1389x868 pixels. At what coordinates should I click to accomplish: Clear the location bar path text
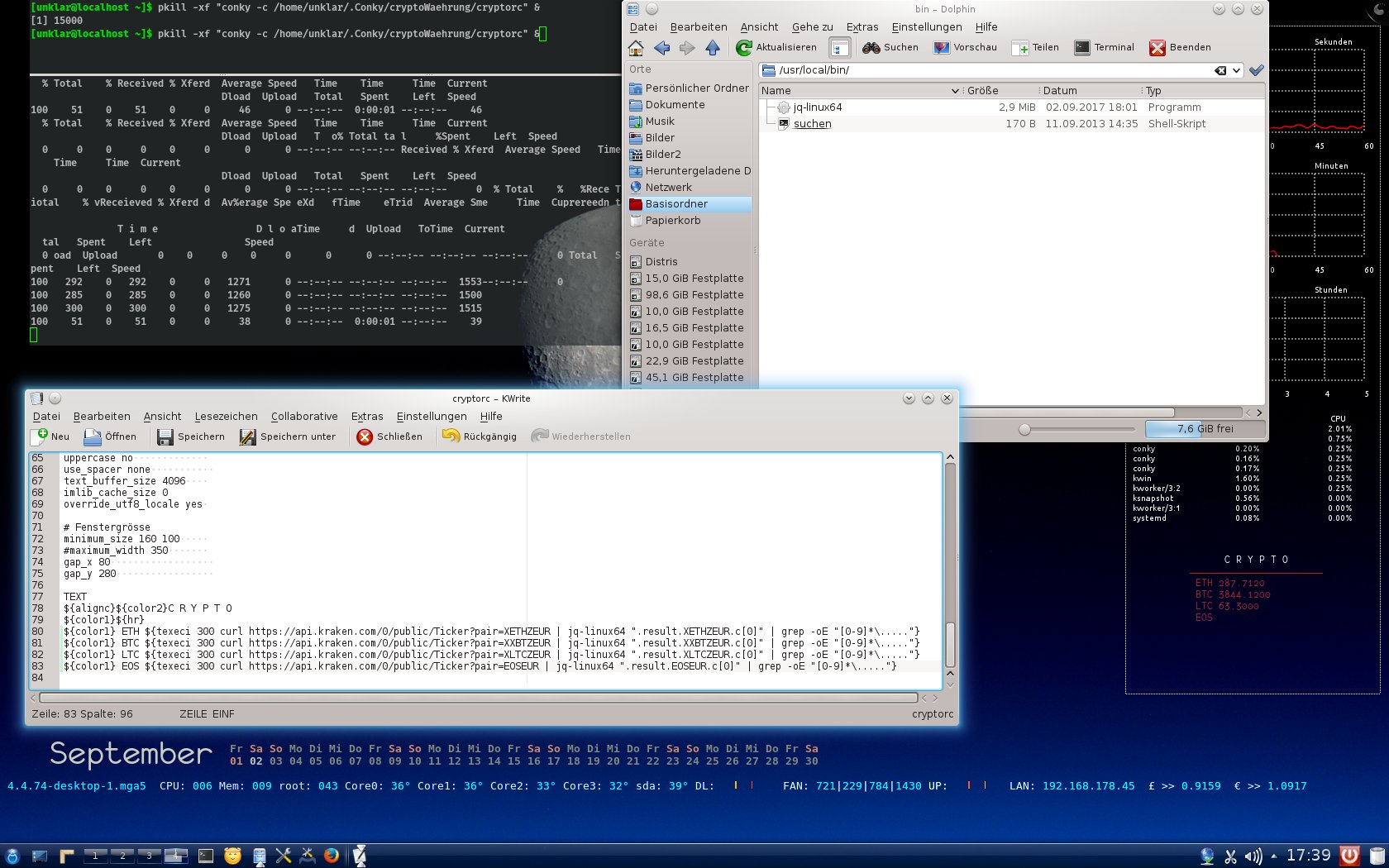pos(1220,70)
